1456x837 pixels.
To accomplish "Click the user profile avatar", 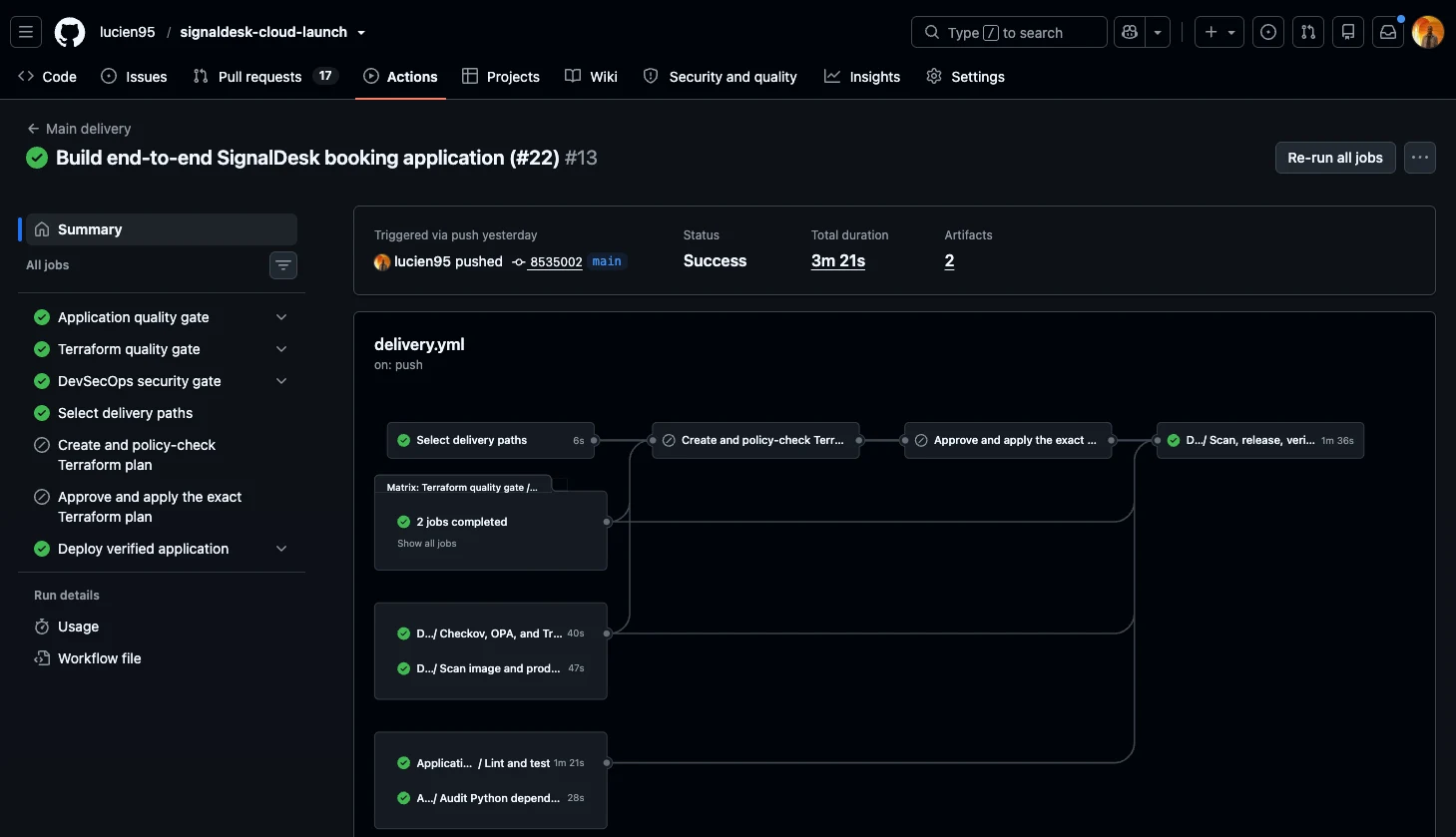I will click(x=1428, y=32).
